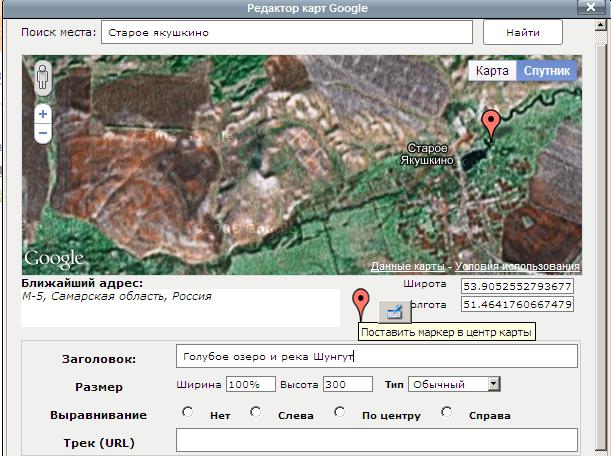Screen dimensions: 611x459
Task: Click the place-marker-at-map-center button icon
Action: point(394,310)
